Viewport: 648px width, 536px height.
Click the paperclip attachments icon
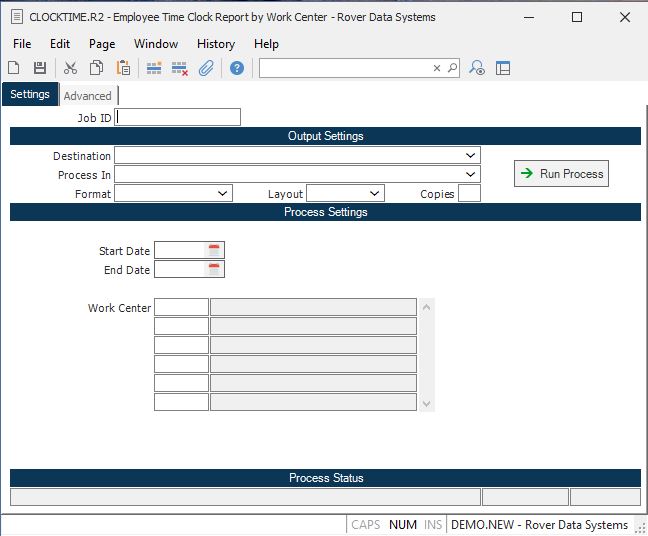[x=206, y=68]
